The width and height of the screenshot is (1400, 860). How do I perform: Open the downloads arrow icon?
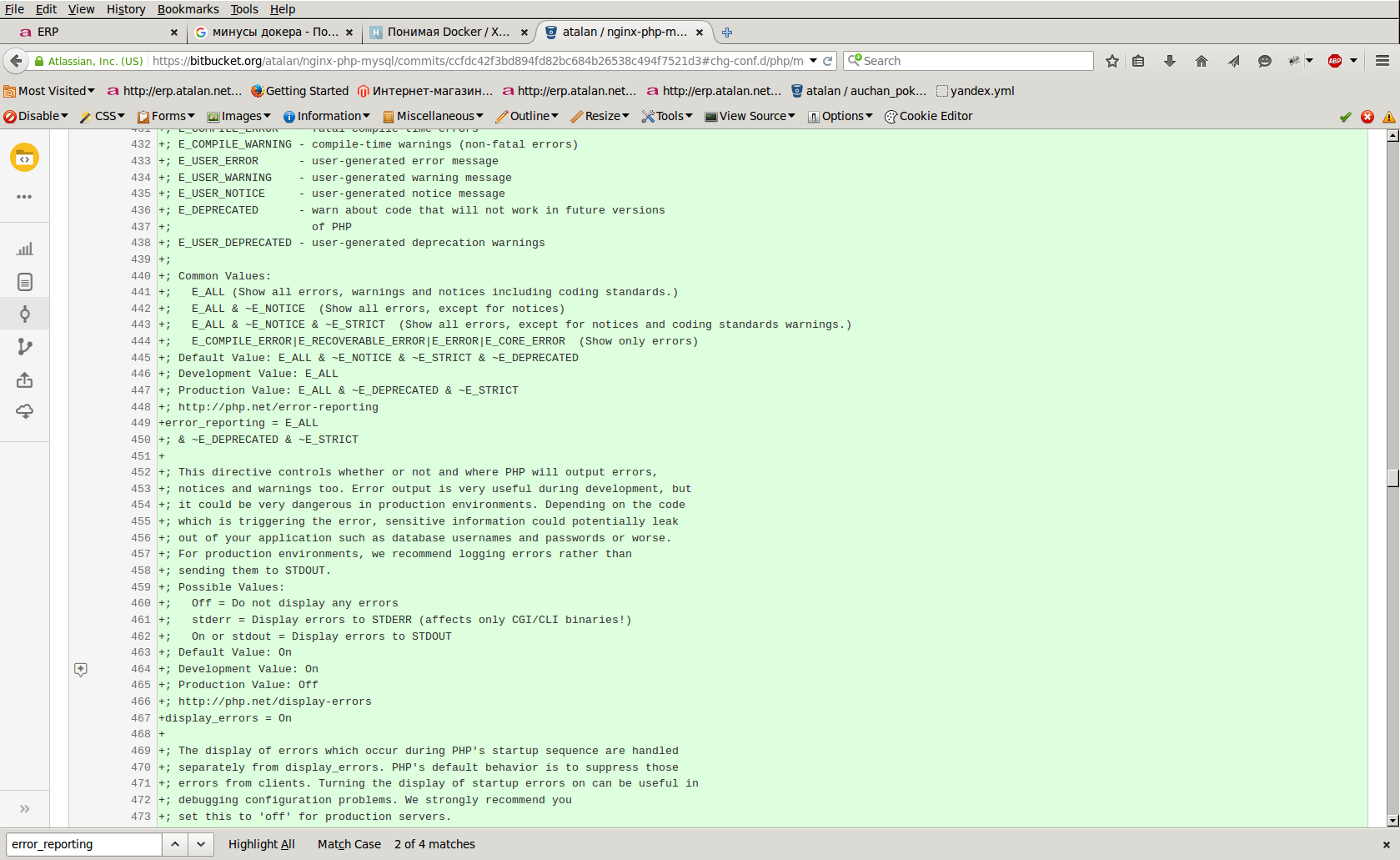pyautogui.click(x=1170, y=61)
